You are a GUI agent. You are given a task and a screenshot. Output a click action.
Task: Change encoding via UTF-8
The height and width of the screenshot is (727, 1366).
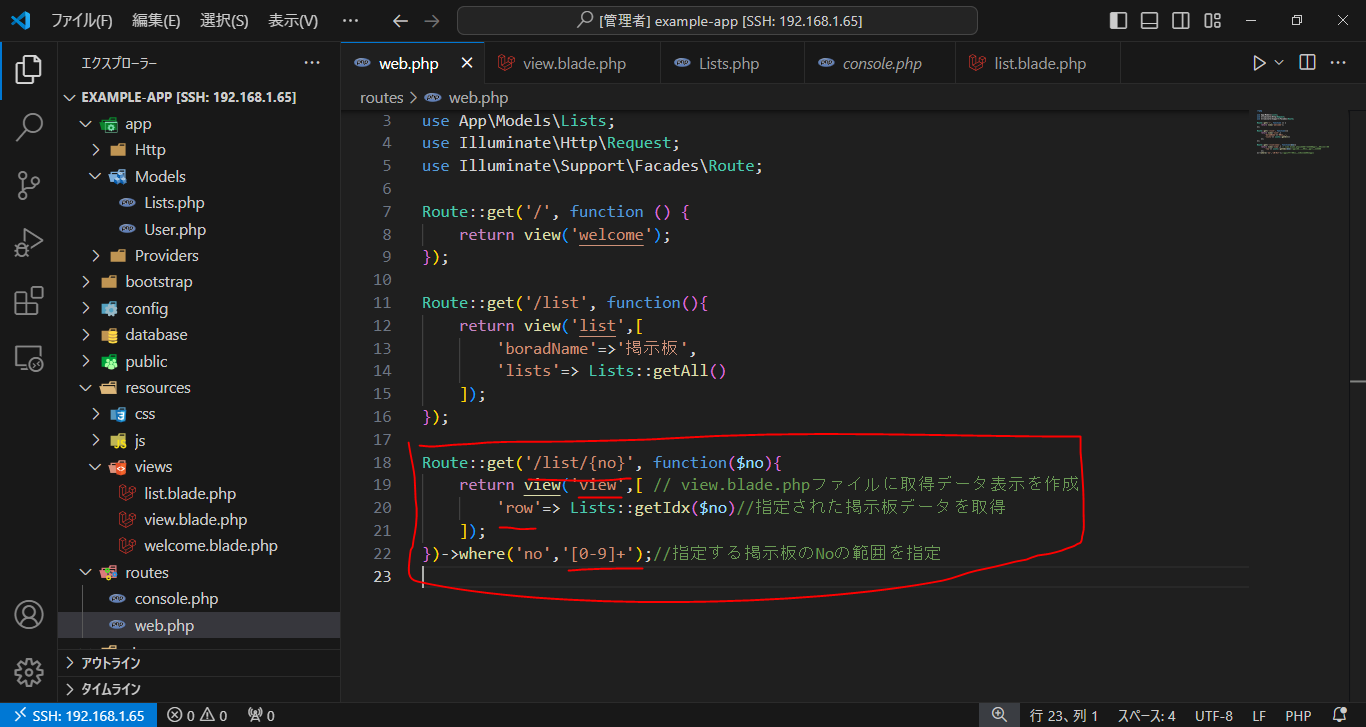click(1214, 715)
